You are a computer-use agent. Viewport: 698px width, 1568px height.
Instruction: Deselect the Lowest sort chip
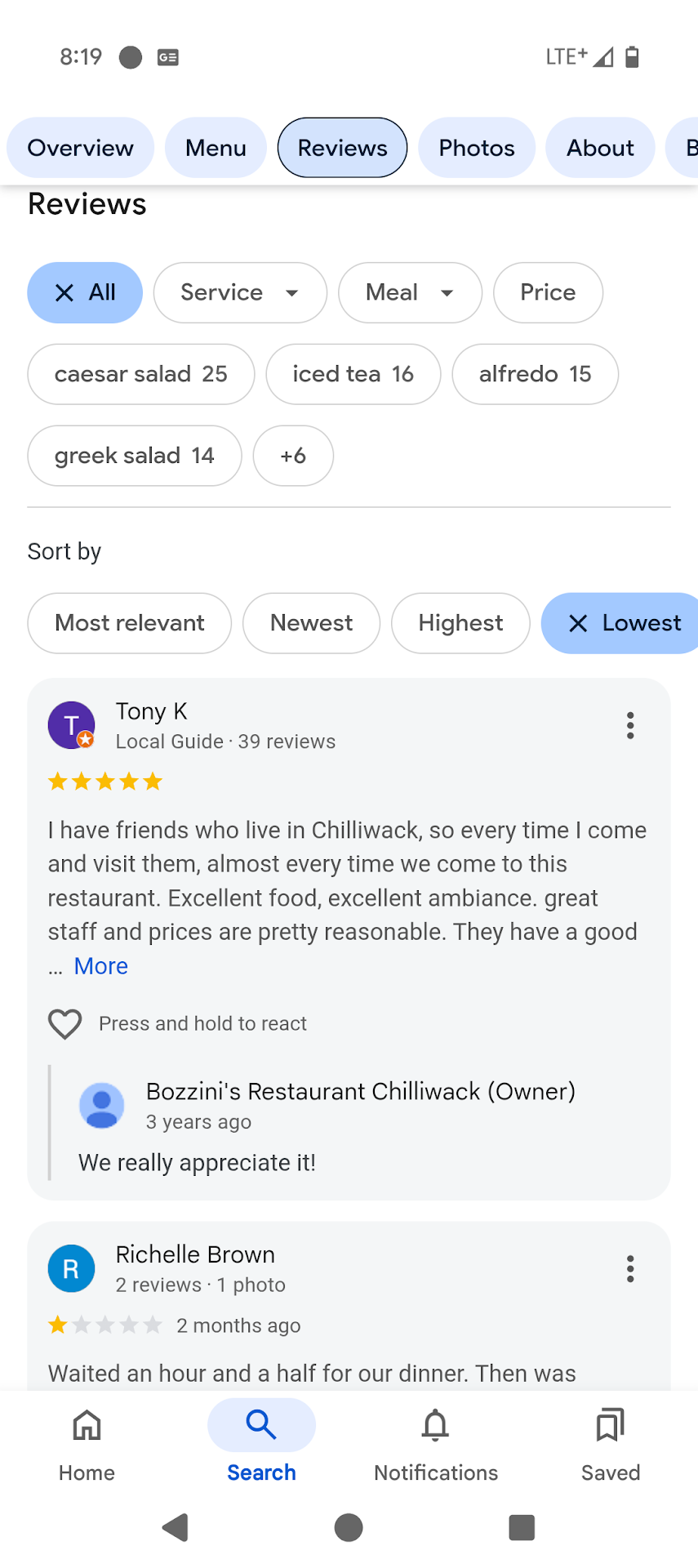578,623
